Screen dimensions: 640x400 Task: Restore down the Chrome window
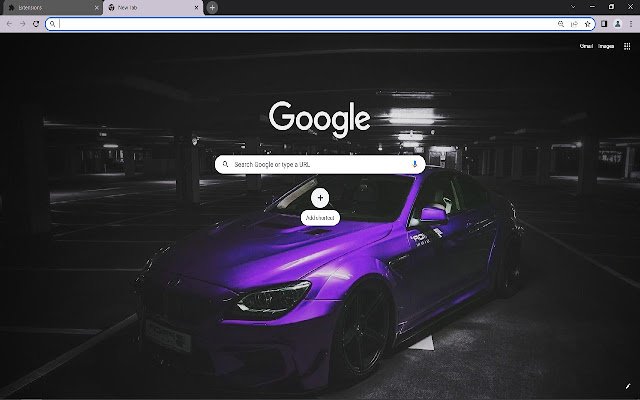[611, 7]
